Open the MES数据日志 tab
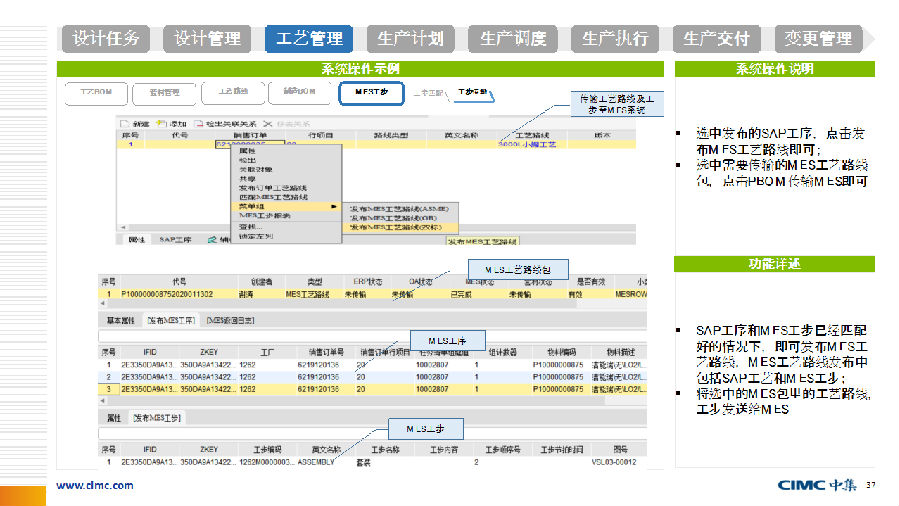This screenshot has height=506, width=899. 230,320
